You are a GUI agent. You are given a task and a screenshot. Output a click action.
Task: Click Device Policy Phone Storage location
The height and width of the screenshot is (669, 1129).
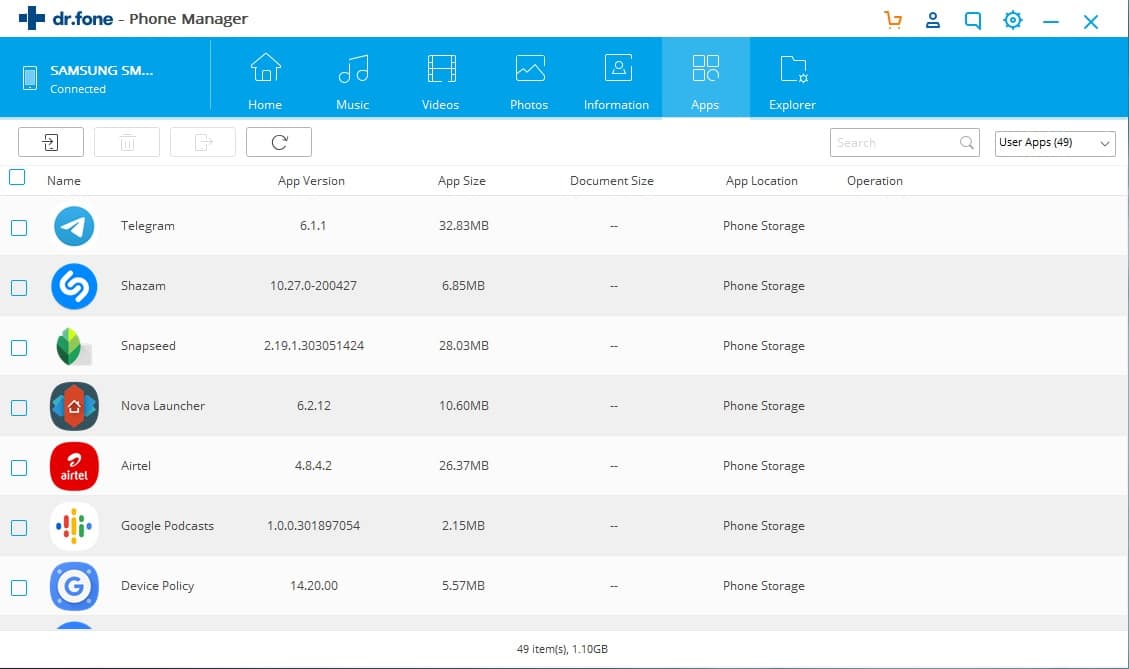click(764, 586)
